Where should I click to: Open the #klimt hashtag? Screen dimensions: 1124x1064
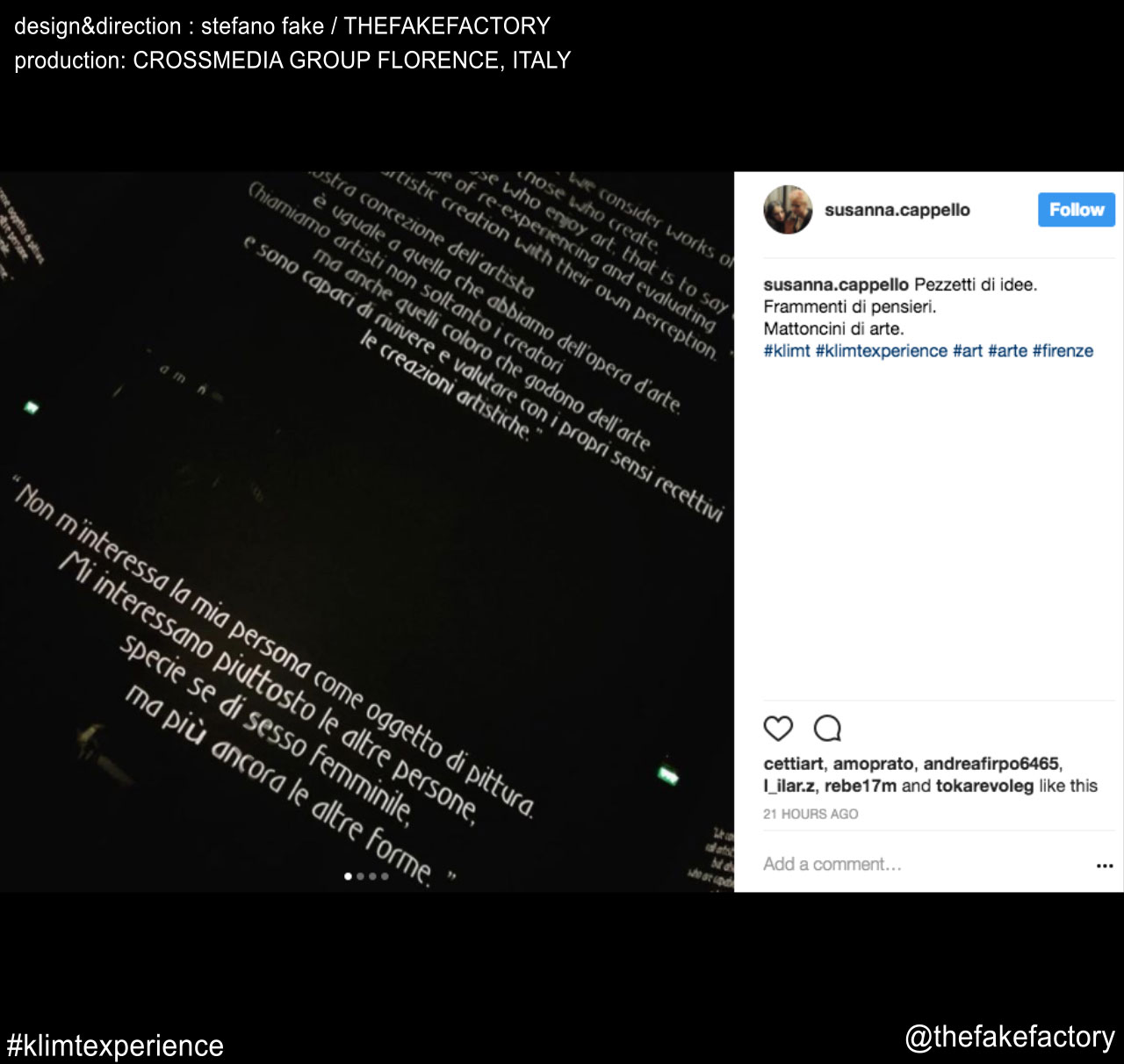(787, 351)
